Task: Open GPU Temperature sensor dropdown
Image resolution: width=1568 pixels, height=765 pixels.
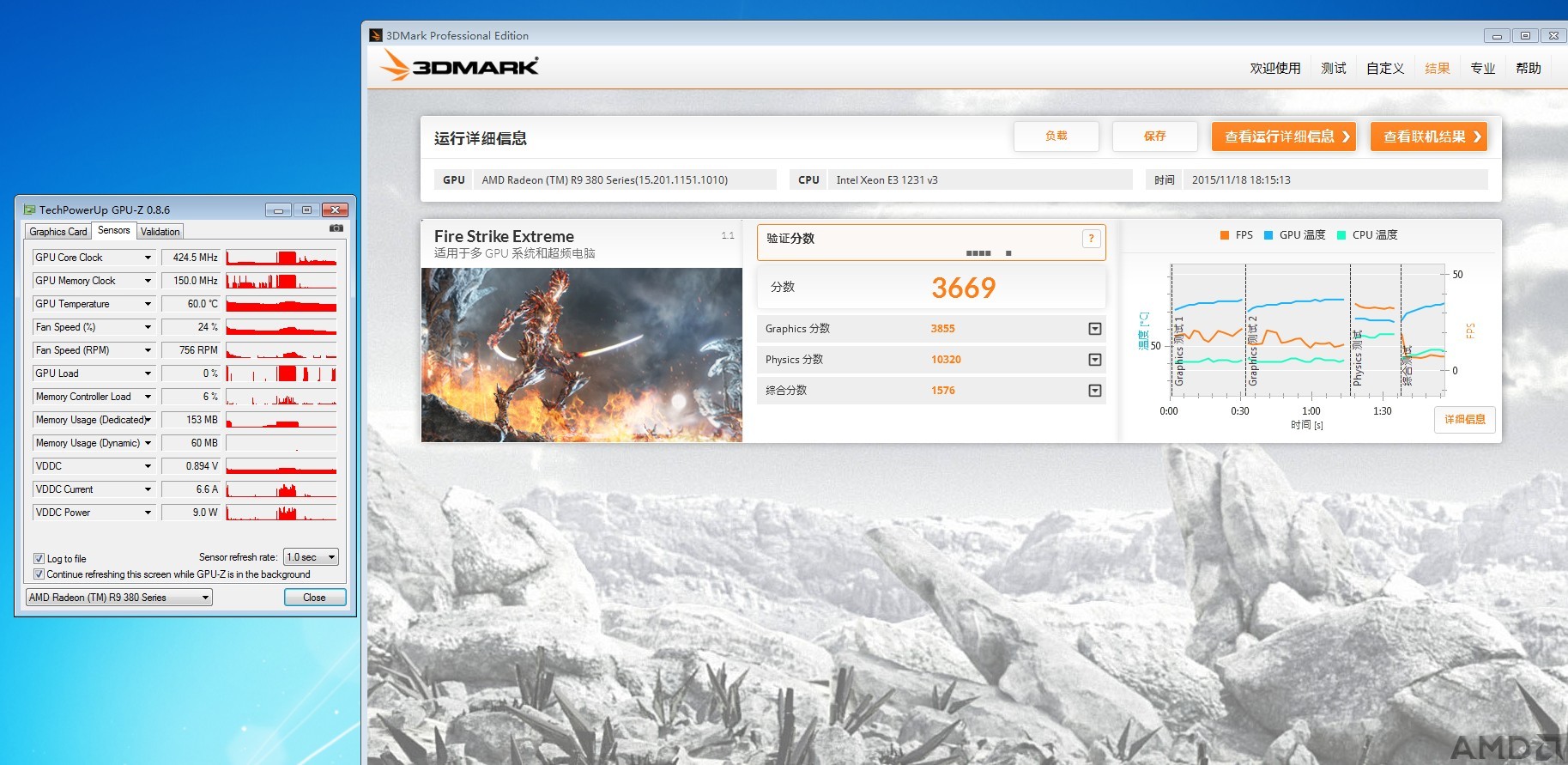Action: pos(148,304)
